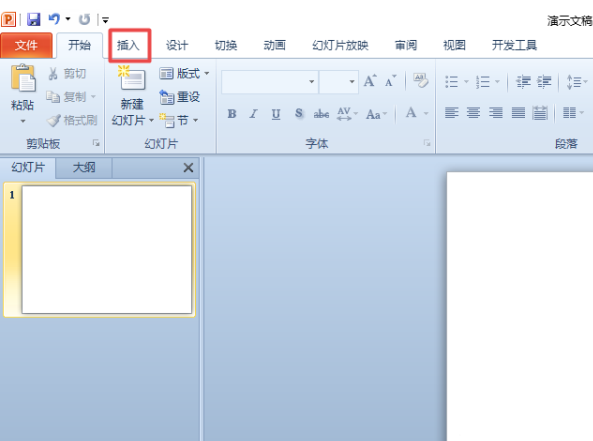593x441 pixels.
Task: Select slide 1 thumbnail
Action: [107, 250]
